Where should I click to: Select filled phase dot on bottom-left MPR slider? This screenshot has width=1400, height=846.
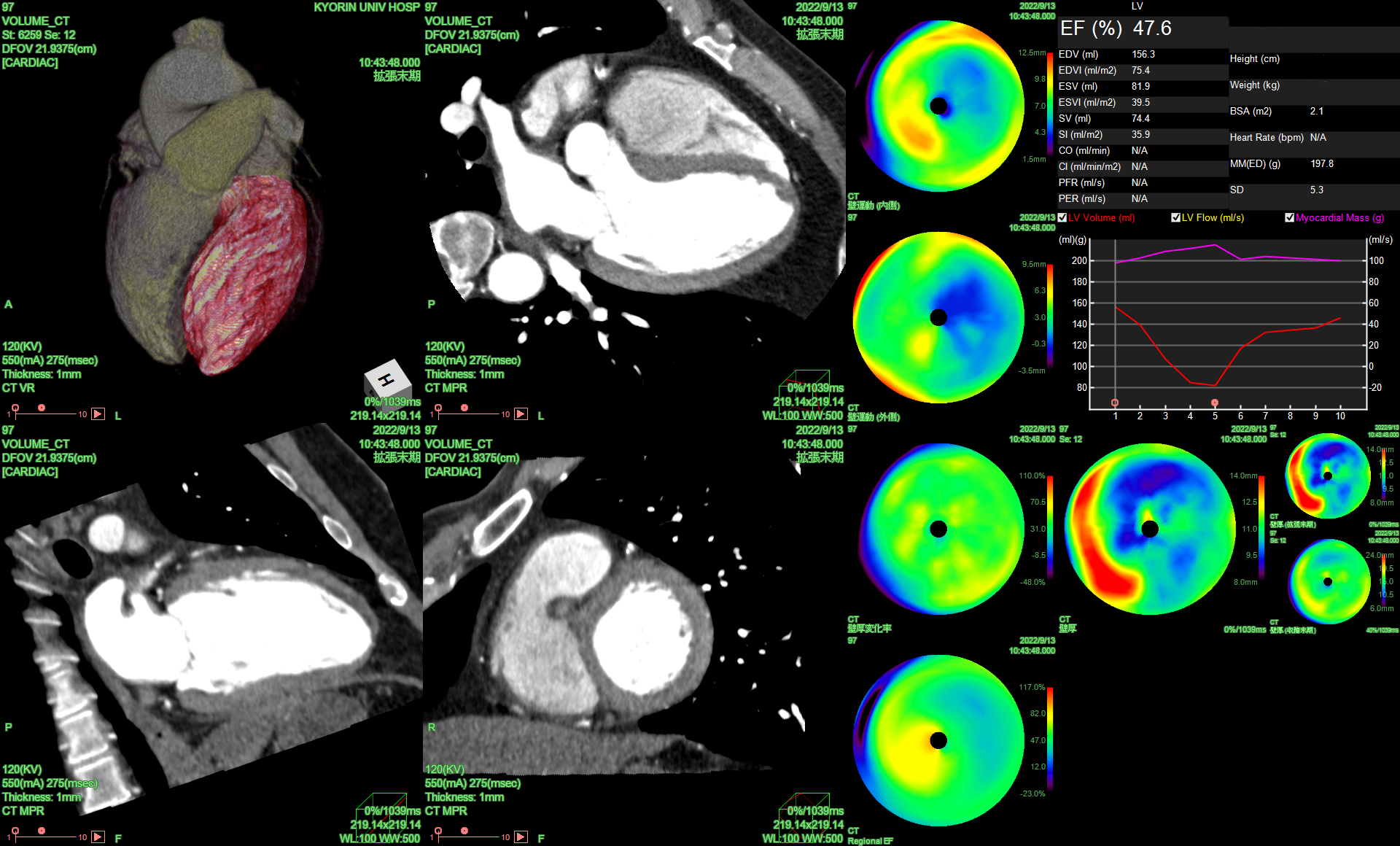42,831
